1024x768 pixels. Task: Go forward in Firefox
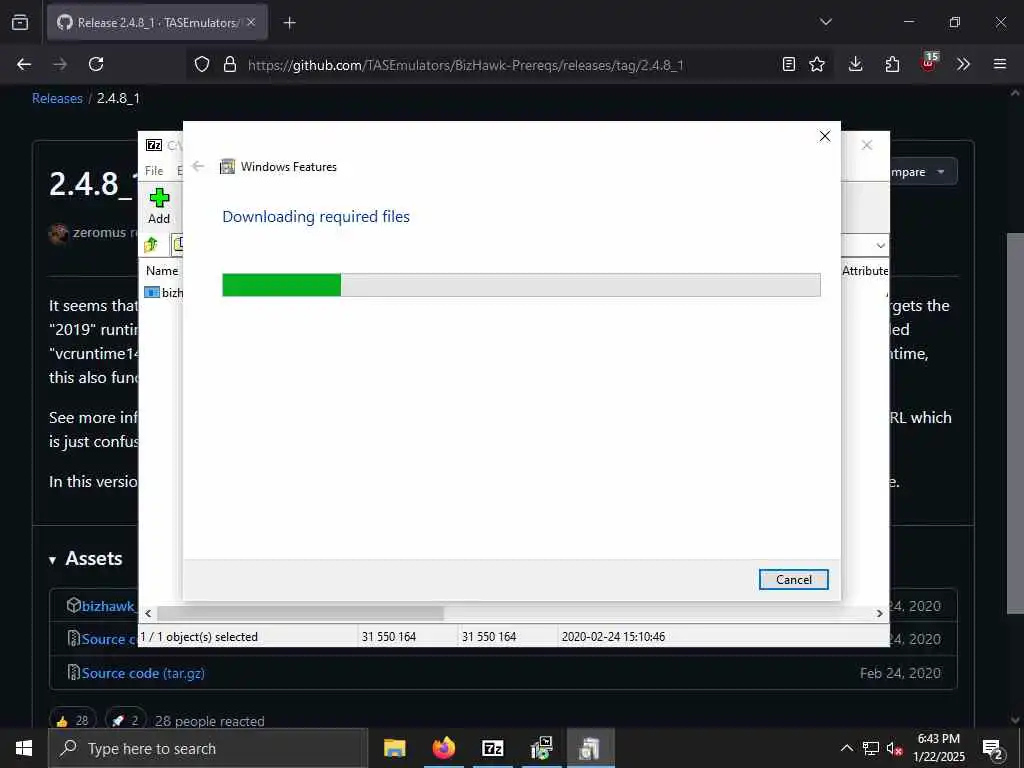(x=60, y=64)
